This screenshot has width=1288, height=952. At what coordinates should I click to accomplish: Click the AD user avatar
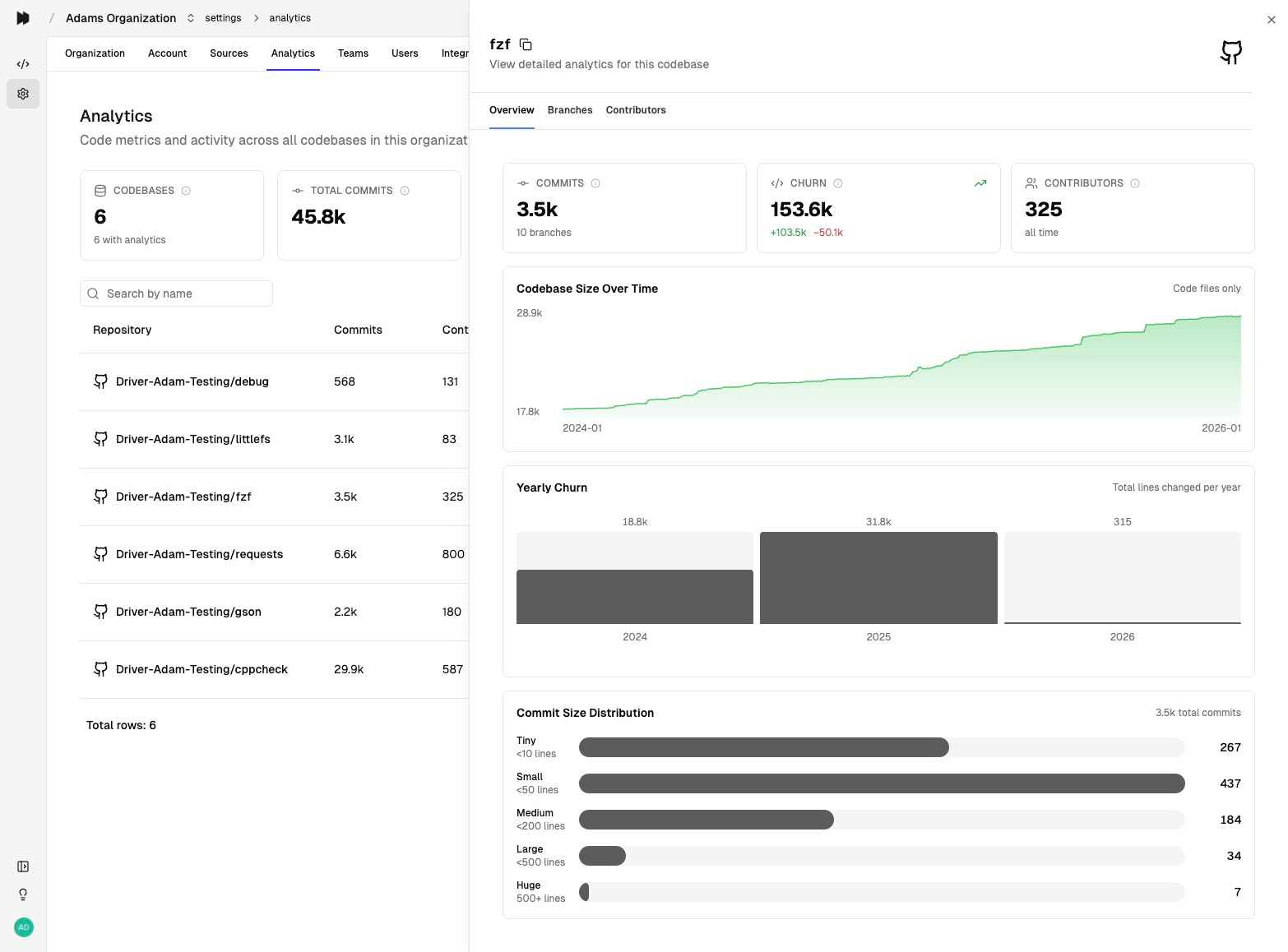coord(23,927)
